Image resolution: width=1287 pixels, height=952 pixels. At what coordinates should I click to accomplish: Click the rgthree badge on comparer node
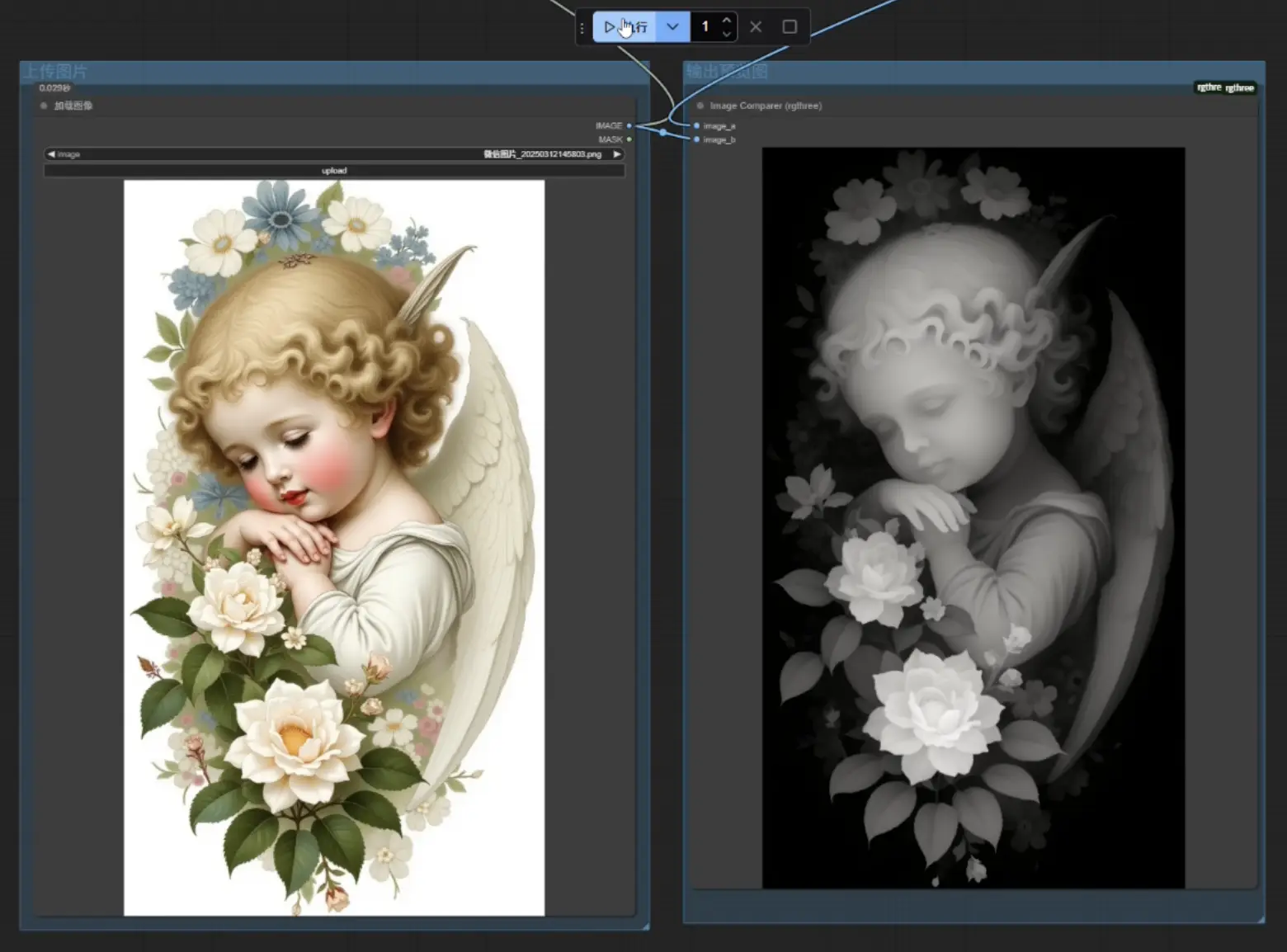[1225, 87]
